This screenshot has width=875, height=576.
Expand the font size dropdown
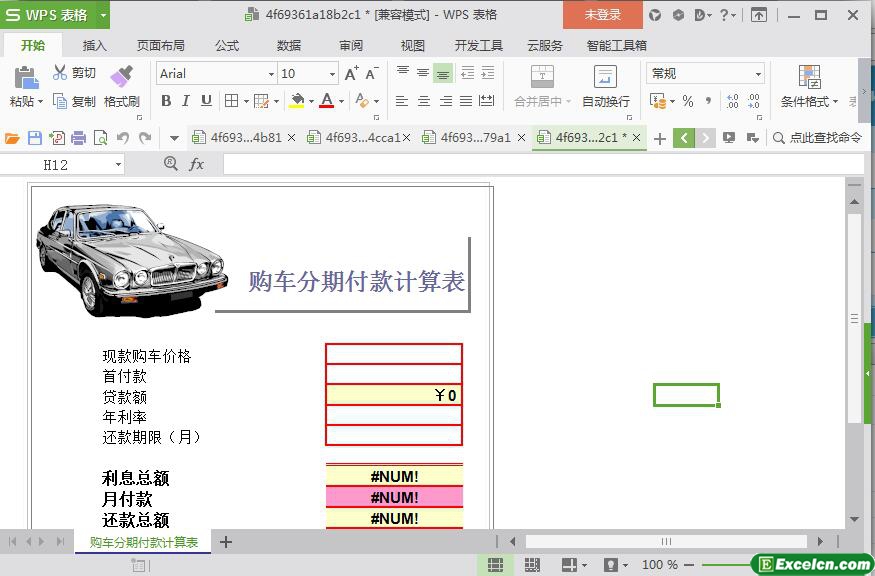click(x=332, y=74)
